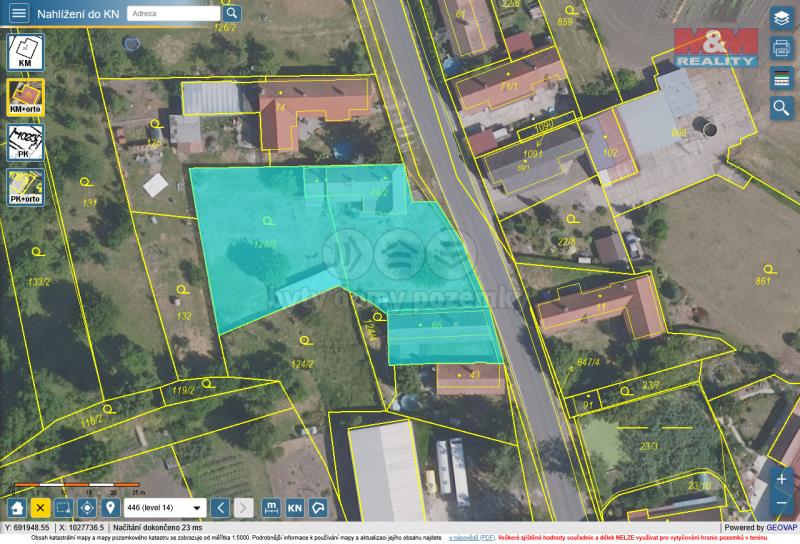The height and width of the screenshot is (544, 800).
Task: Click the print map icon
Action: (781, 48)
